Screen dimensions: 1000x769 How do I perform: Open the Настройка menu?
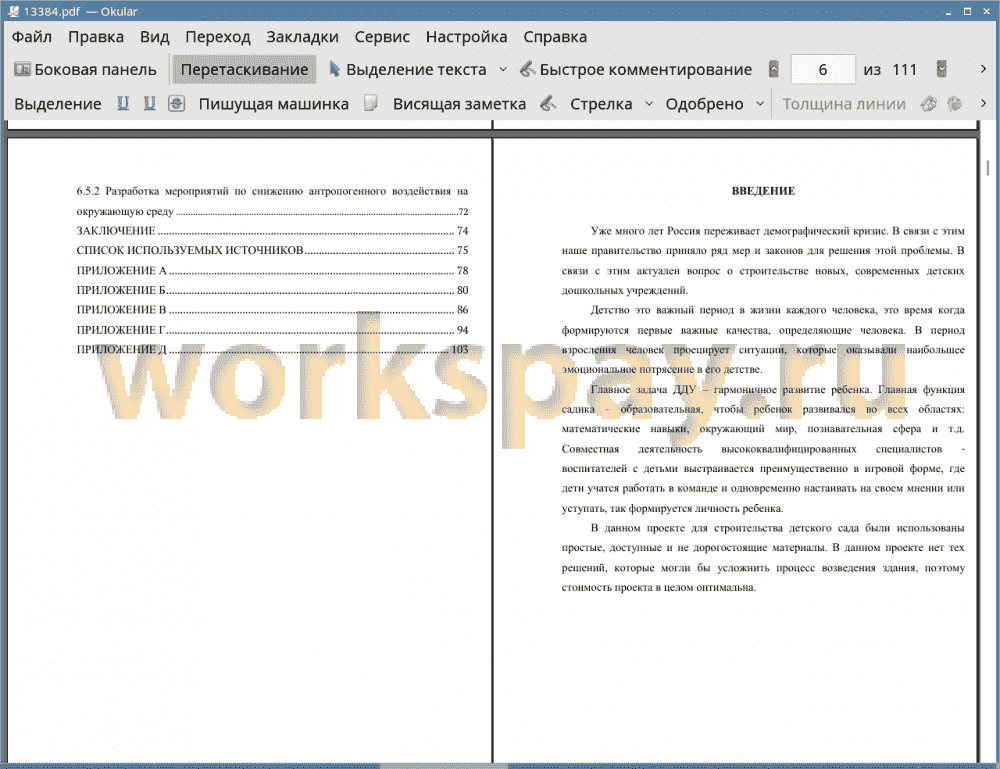click(x=466, y=37)
